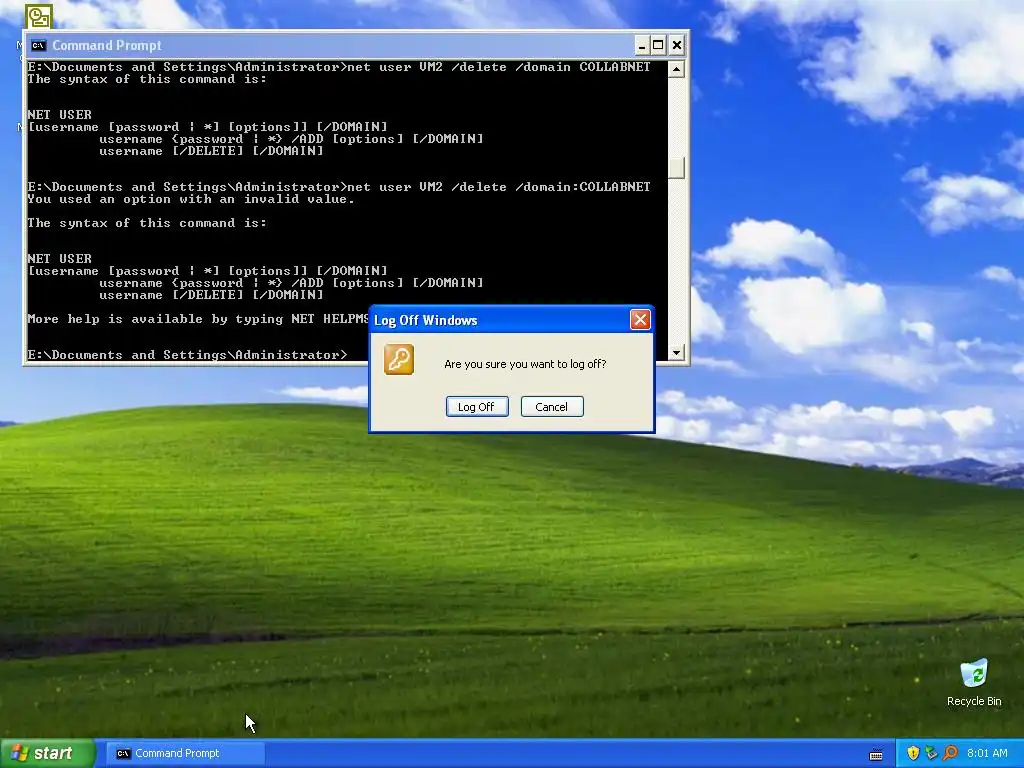Click the Command Prompt scrollbar up arrow

(676, 69)
